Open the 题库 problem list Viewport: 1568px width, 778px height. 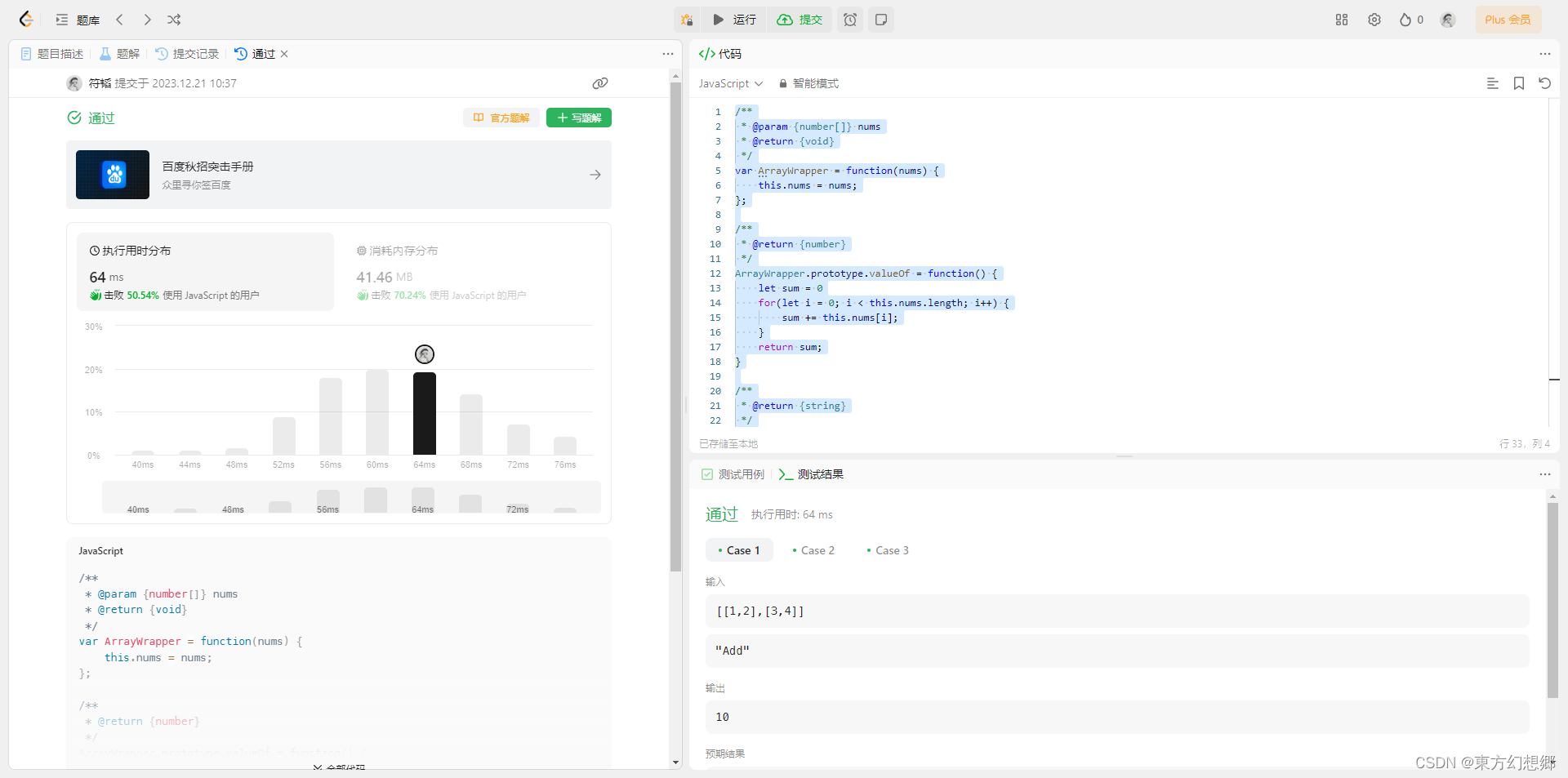78,20
